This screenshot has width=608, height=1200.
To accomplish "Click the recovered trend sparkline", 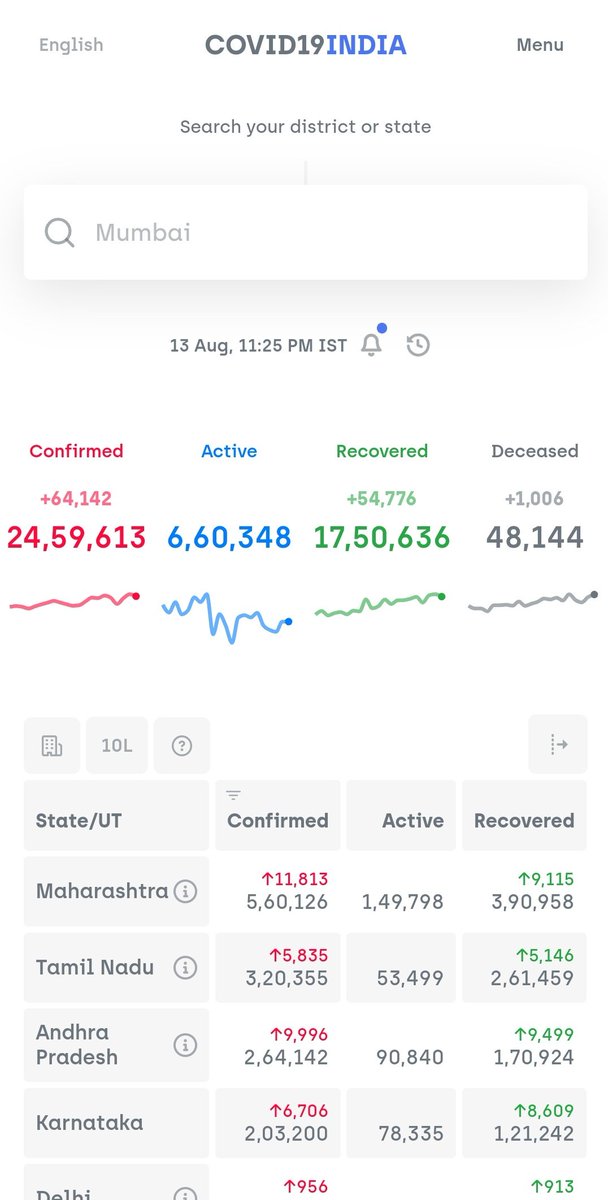I will click(x=380, y=604).
